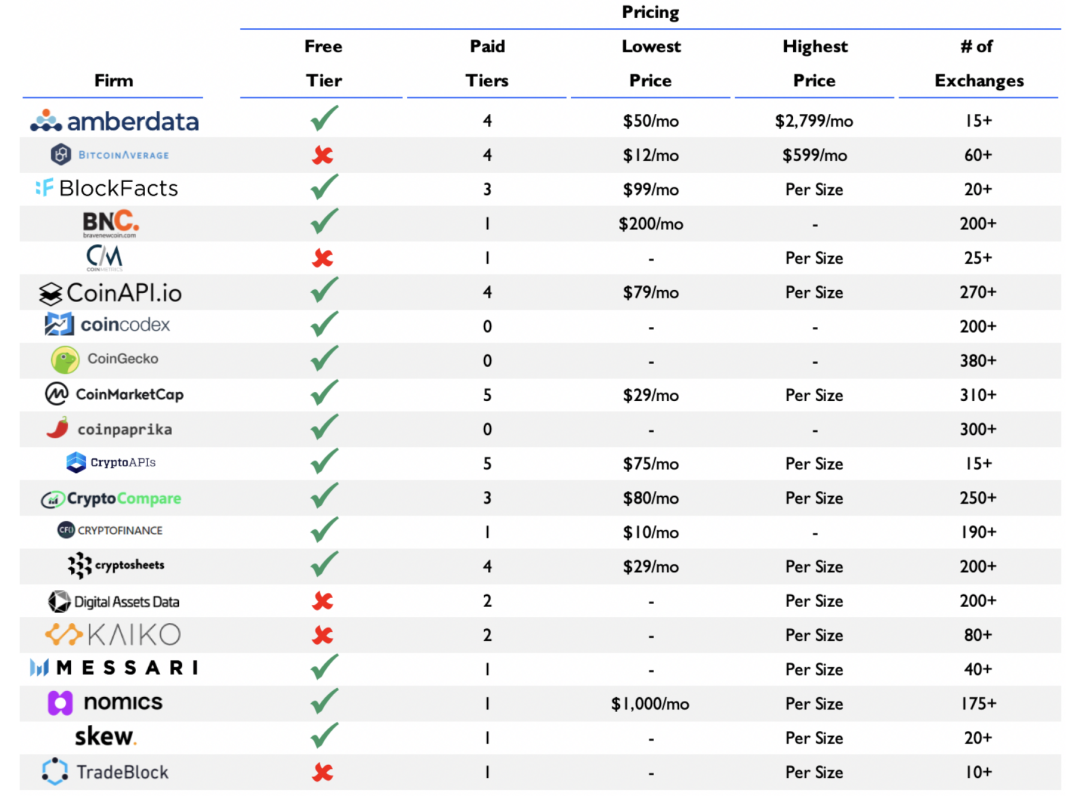Viewport: 1080px width, 802px height.
Task: Click the TradeBlock logo
Action: click(105, 772)
